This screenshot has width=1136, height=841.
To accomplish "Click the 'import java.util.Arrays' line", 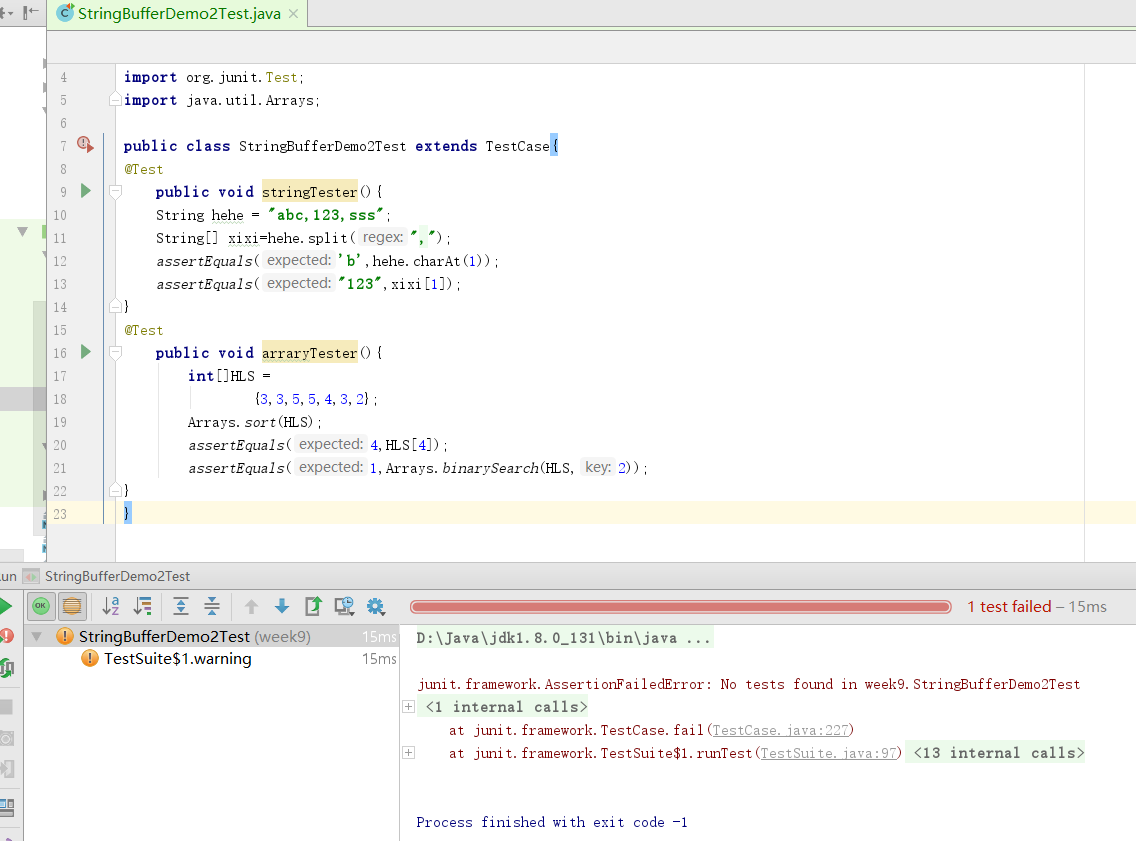I will pyautogui.click(x=222, y=100).
